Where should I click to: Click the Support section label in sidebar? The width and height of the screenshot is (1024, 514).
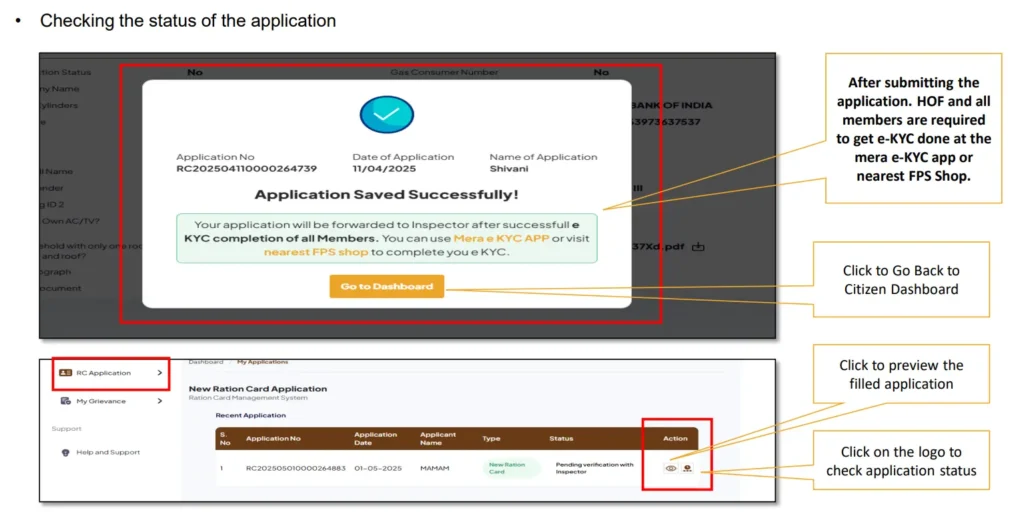[67, 428]
